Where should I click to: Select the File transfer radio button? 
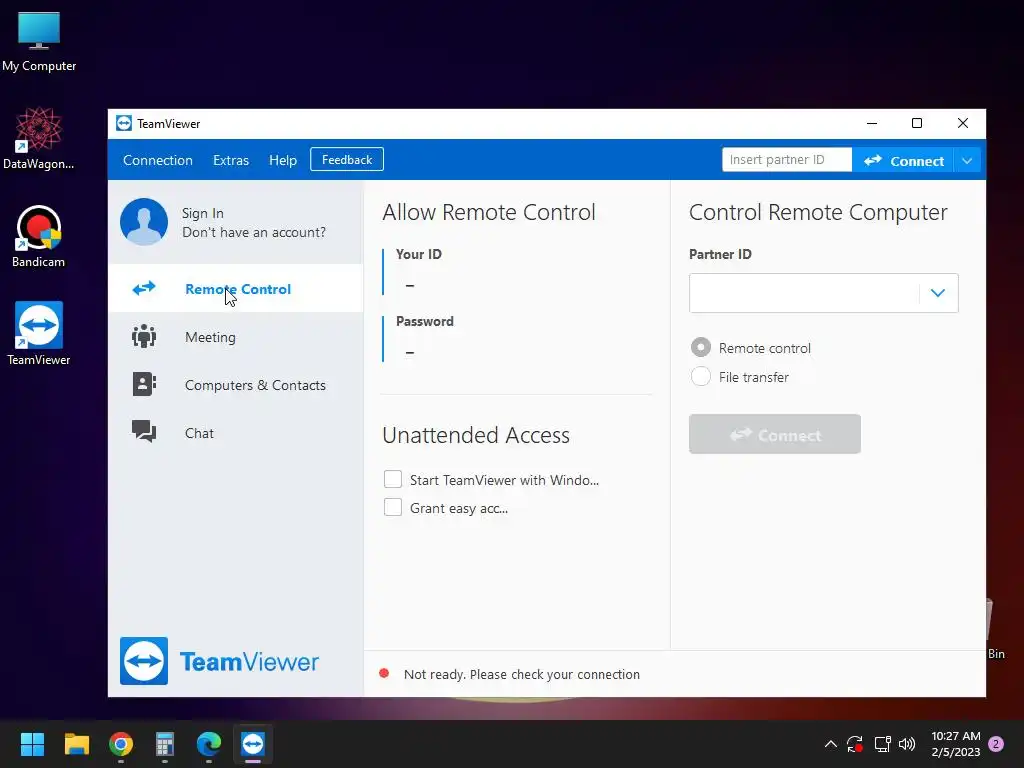coord(701,376)
